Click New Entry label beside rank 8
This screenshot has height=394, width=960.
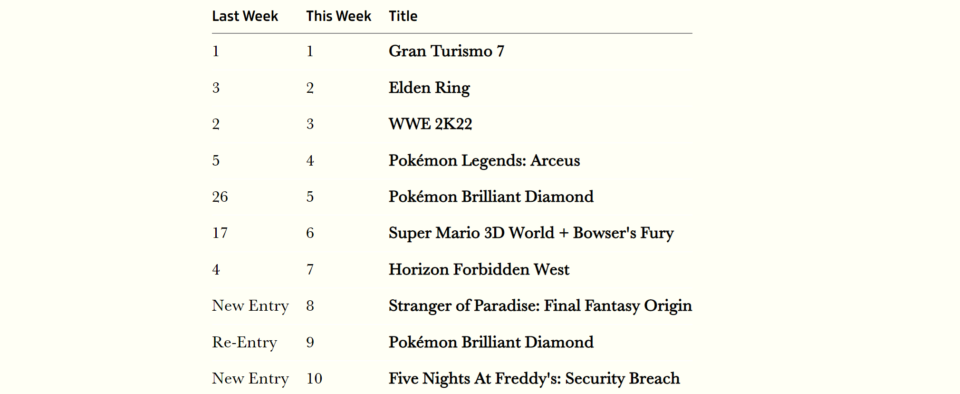250,305
